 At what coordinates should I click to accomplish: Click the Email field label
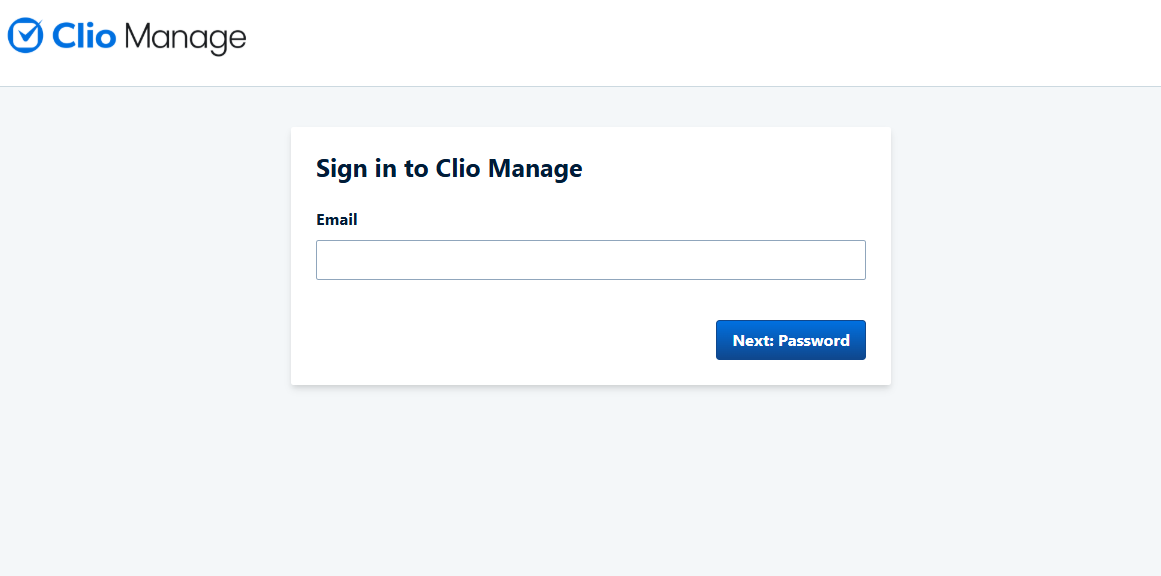click(337, 220)
